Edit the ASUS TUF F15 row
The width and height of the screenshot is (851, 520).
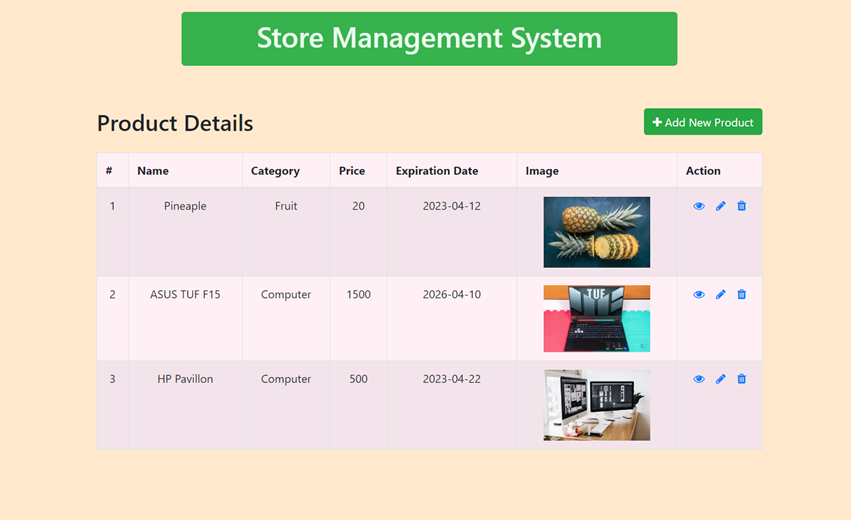[x=720, y=295]
